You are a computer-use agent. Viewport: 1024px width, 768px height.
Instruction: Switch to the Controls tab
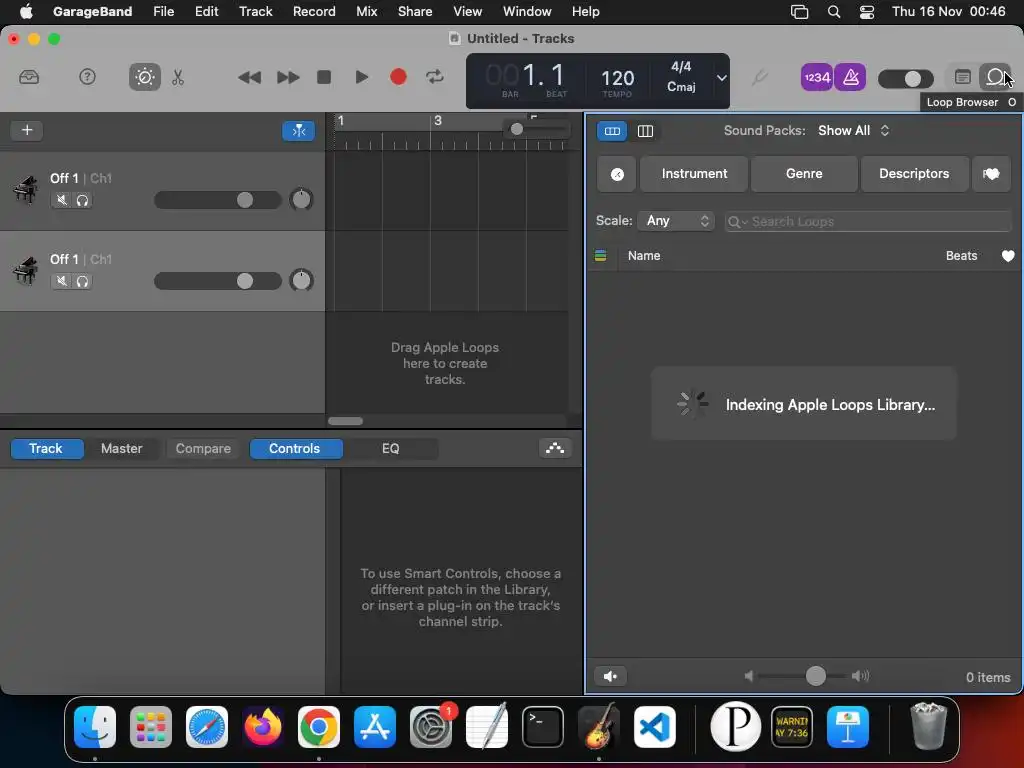click(295, 449)
